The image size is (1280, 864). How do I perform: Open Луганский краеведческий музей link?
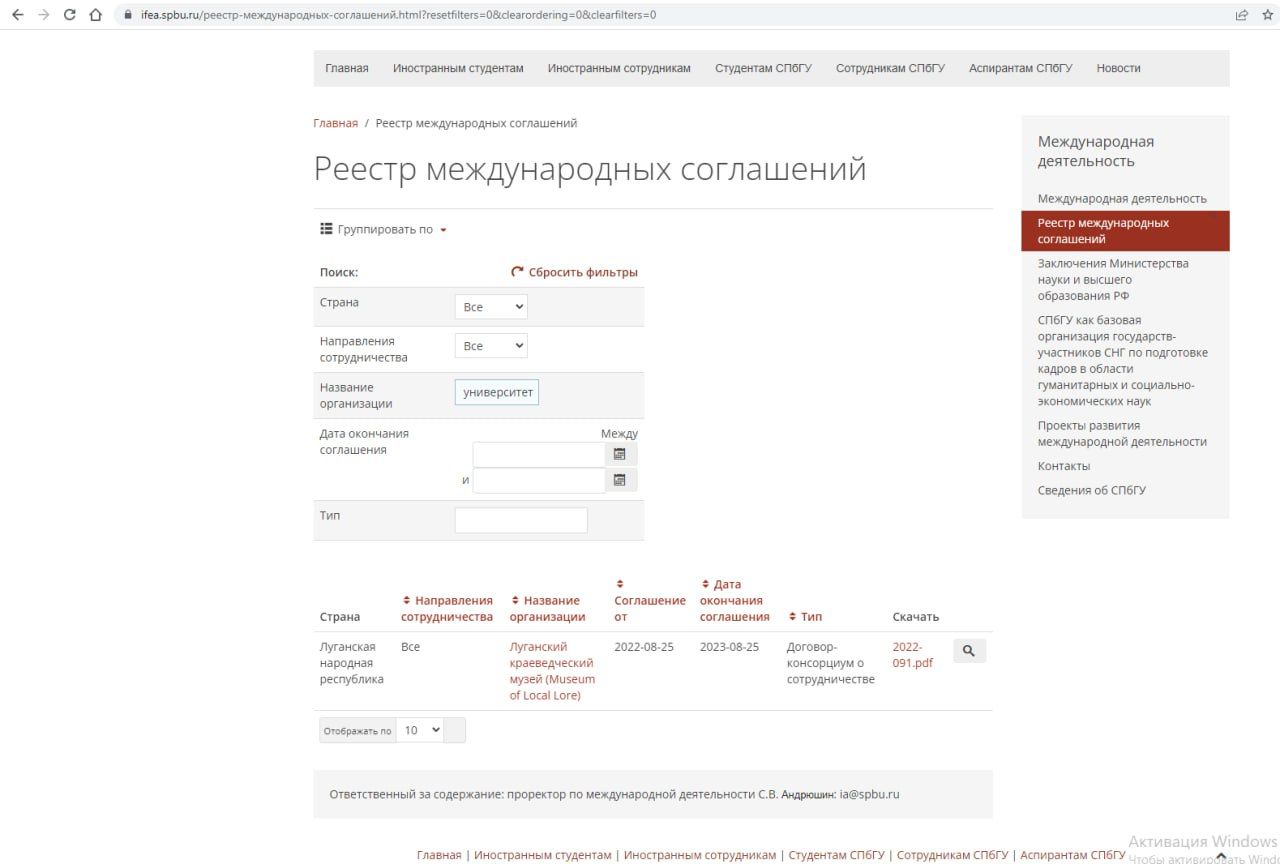[552, 671]
